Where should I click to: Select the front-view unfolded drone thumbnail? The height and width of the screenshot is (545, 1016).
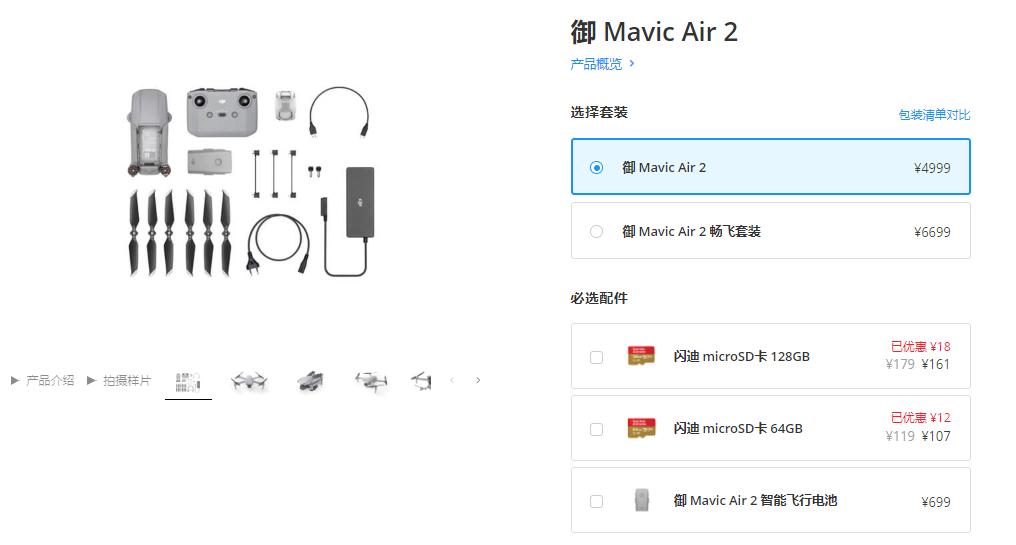click(x=249, y=381)
